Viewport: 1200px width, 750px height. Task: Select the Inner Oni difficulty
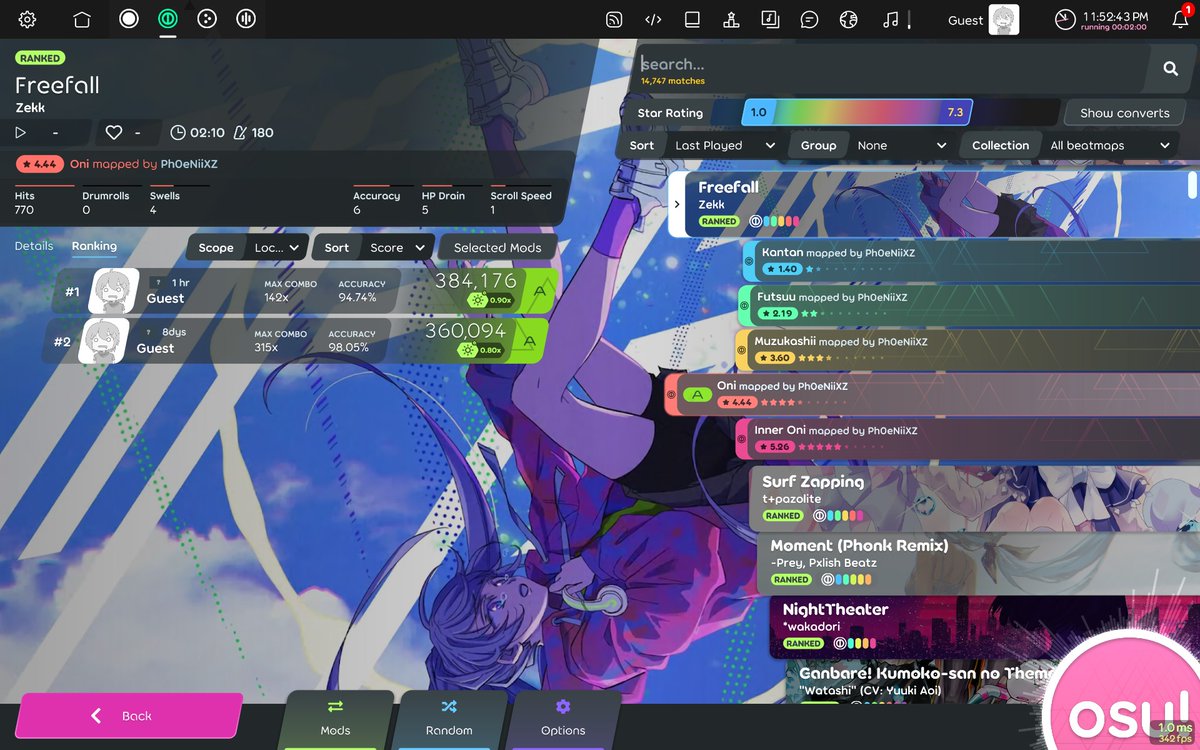tap(966, 438)
